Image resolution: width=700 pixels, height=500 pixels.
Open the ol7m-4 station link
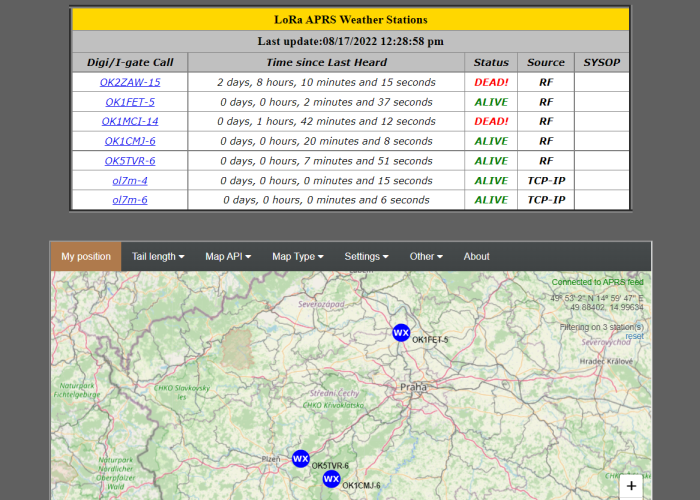(130, 180)
